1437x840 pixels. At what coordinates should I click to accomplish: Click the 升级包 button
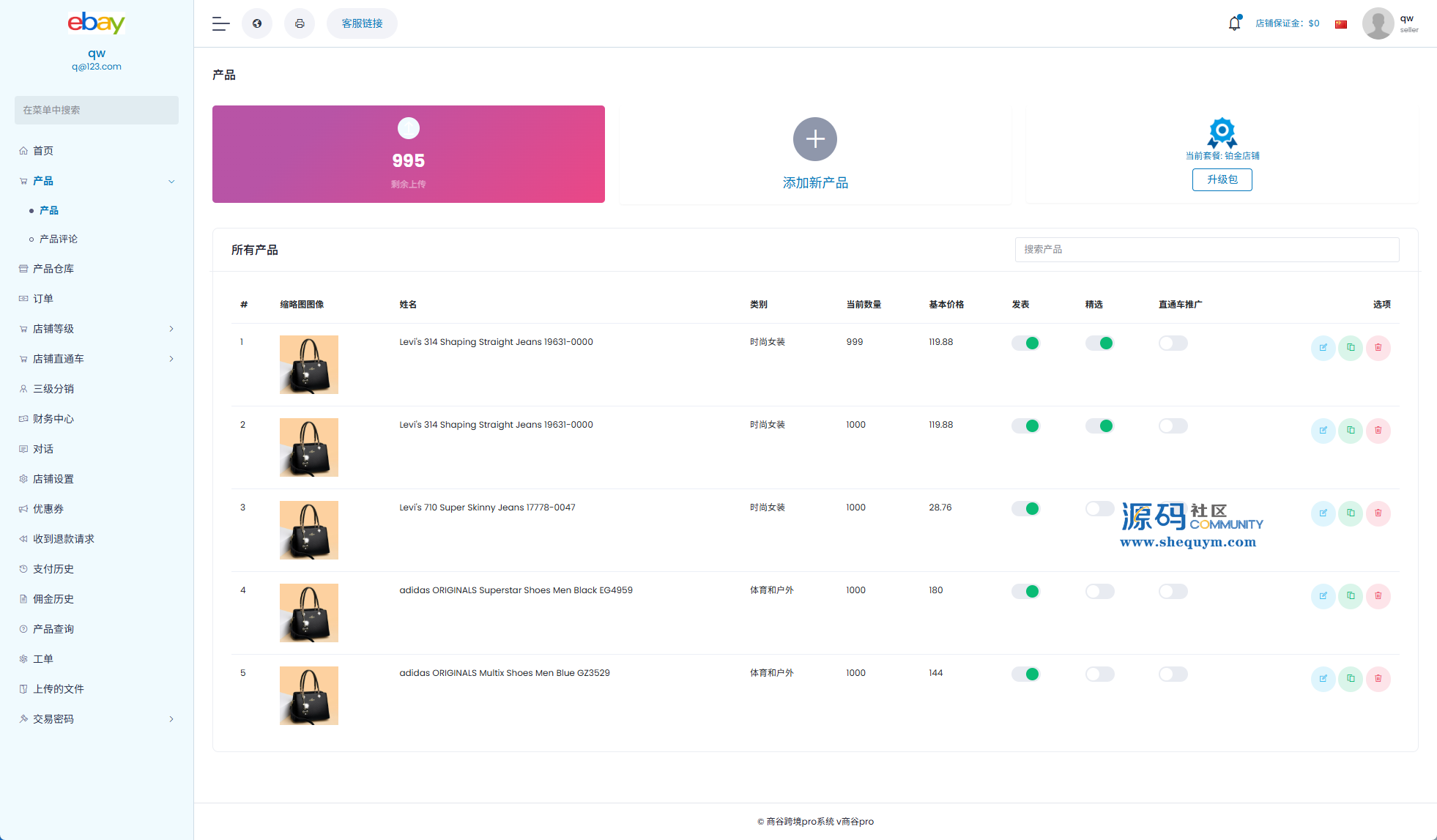pyautogui.click(x=1222, y=180)
